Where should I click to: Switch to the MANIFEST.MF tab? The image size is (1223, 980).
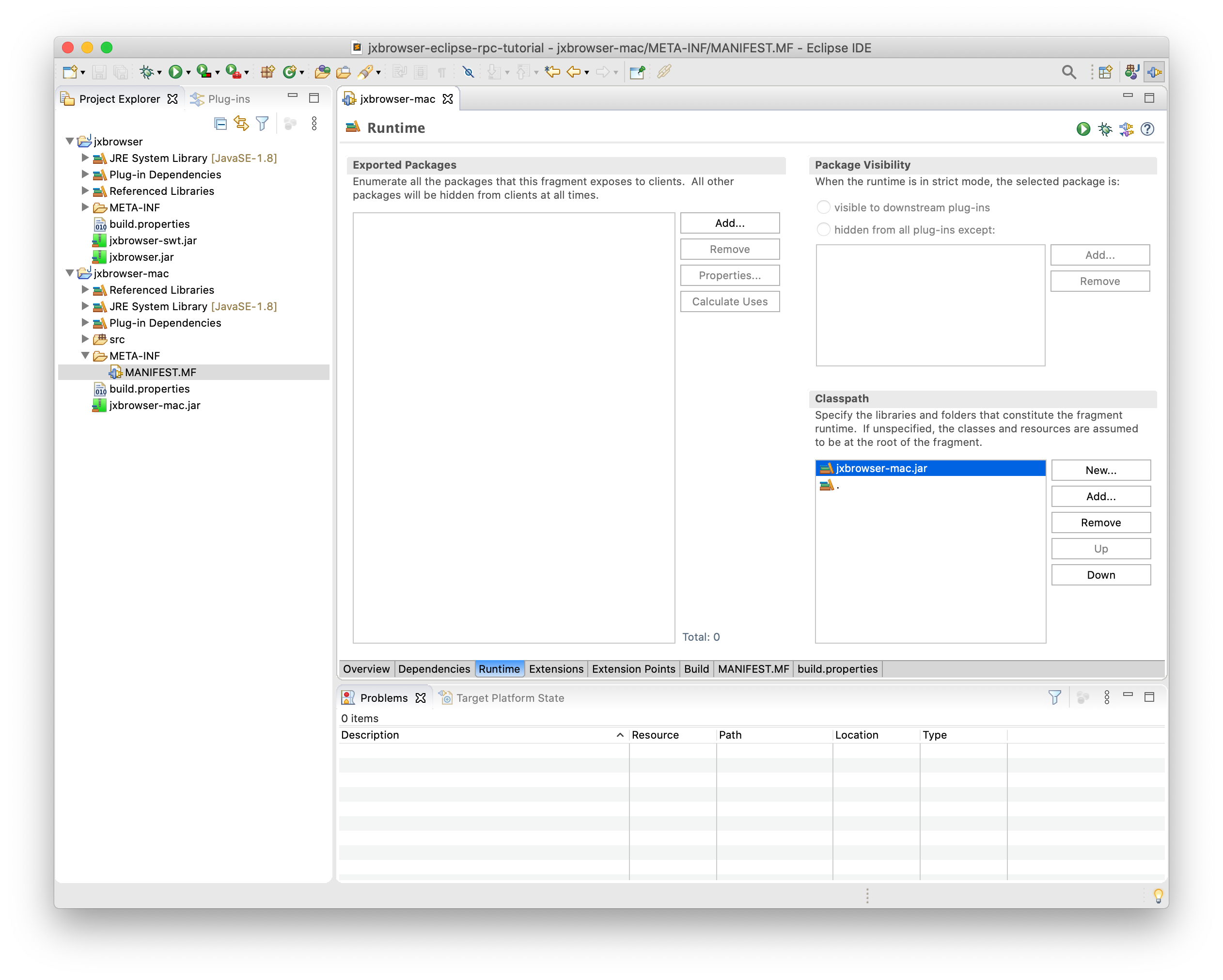coord(752,669)
